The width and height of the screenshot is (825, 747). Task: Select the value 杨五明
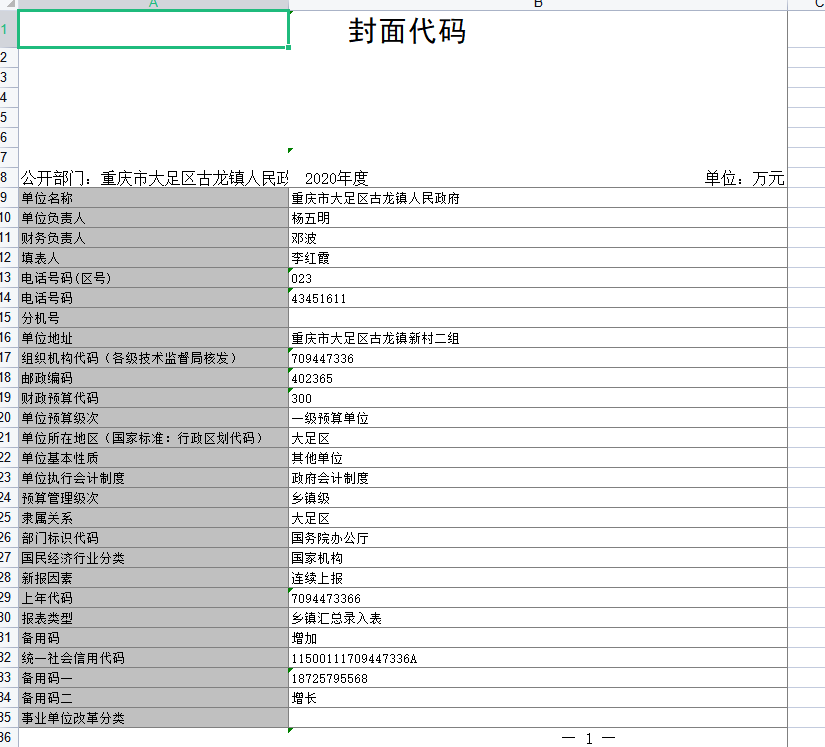[538, 218]
